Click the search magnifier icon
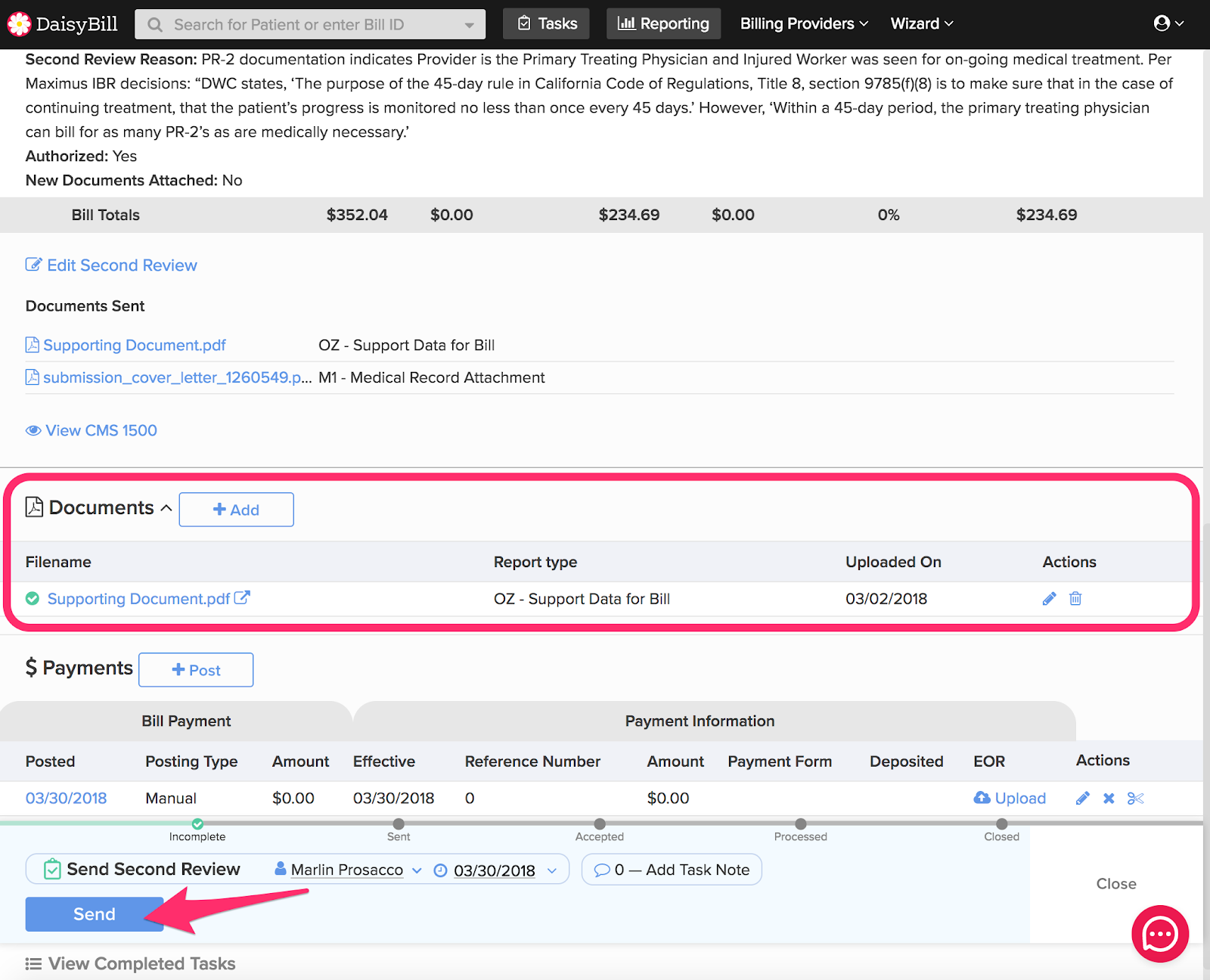The image size is (1210, 980). click(155, 25)
